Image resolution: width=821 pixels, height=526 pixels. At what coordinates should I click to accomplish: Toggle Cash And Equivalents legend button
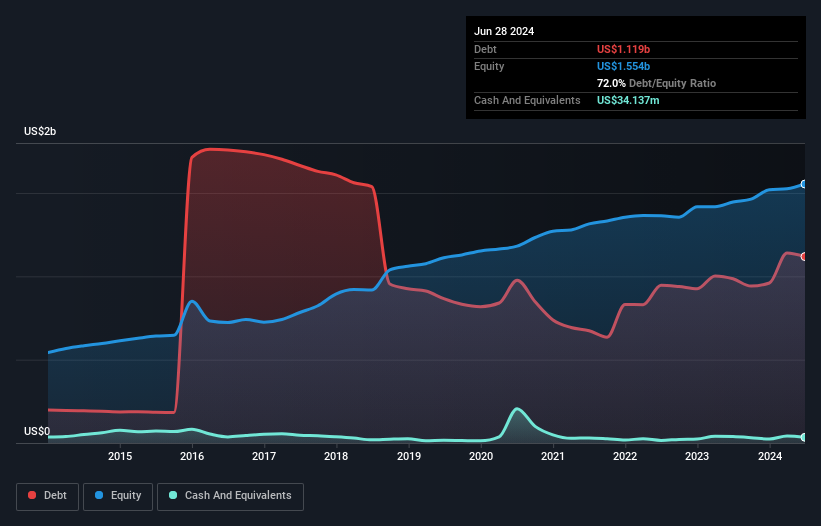pyautogui.click(x=230, y=496)
